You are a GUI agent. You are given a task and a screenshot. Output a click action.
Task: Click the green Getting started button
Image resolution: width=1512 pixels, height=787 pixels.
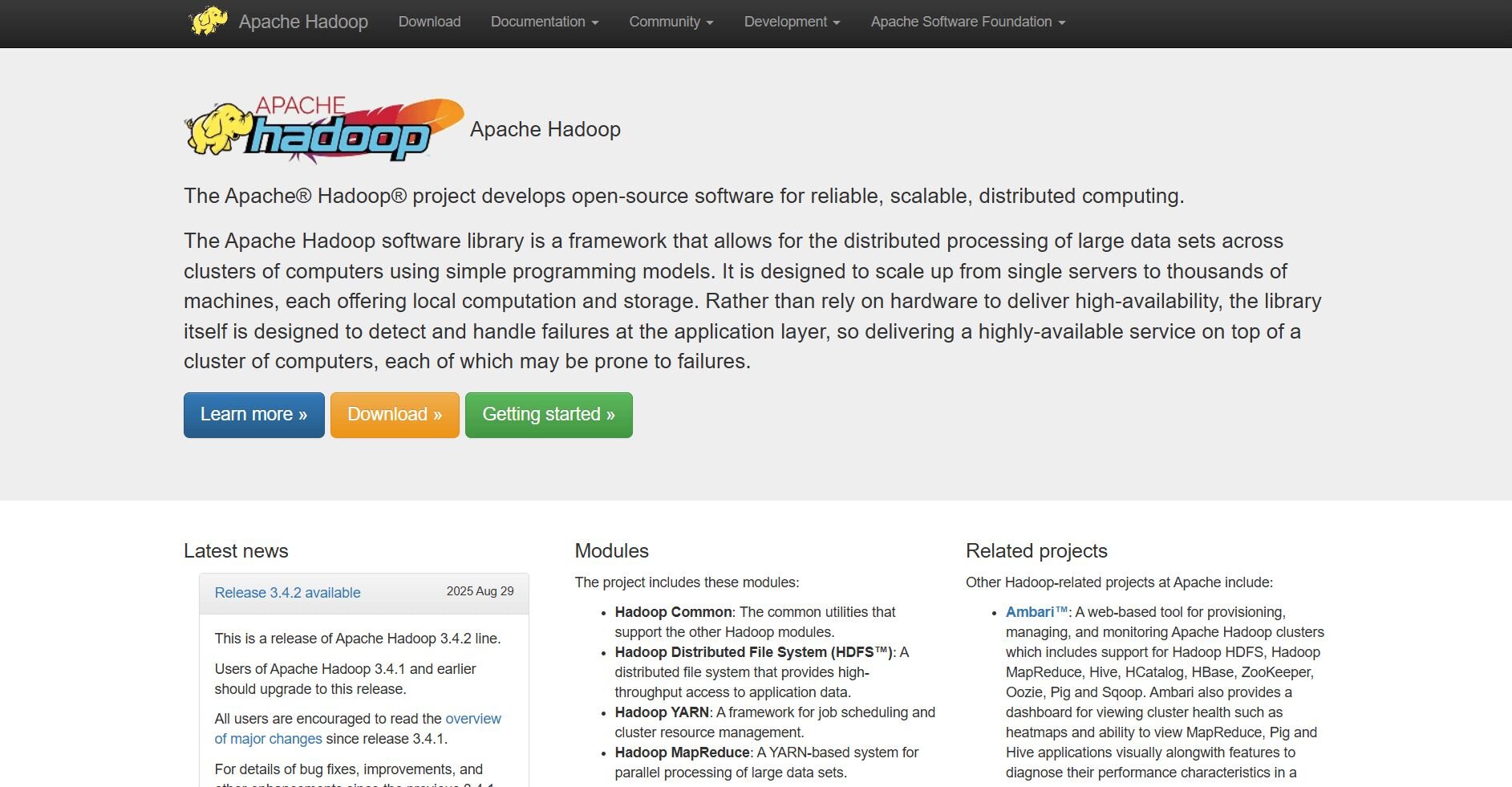548,415
